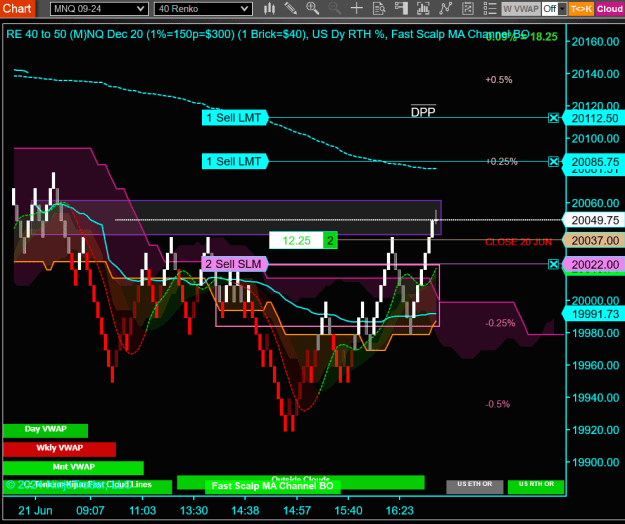The width and height of the screenshot is (625, 524).
Task: Select the lower 1 Sell LMT order at 20085.75
Action: click(x=235, y=161)
